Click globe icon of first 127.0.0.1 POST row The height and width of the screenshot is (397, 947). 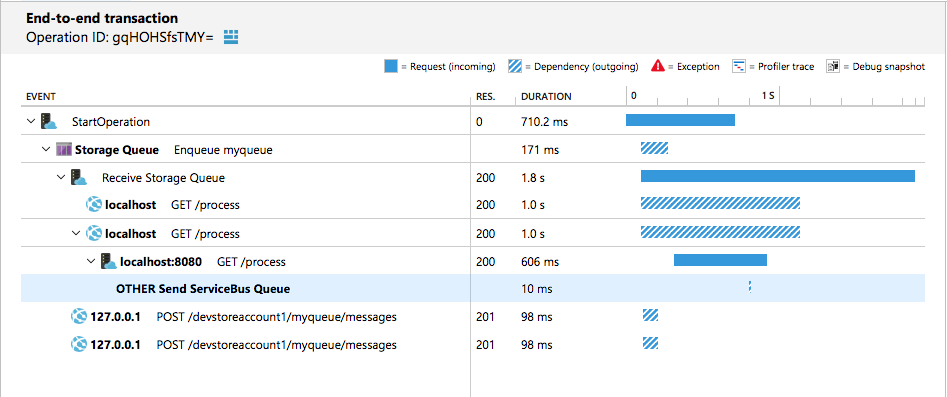[x=79, y=317]
